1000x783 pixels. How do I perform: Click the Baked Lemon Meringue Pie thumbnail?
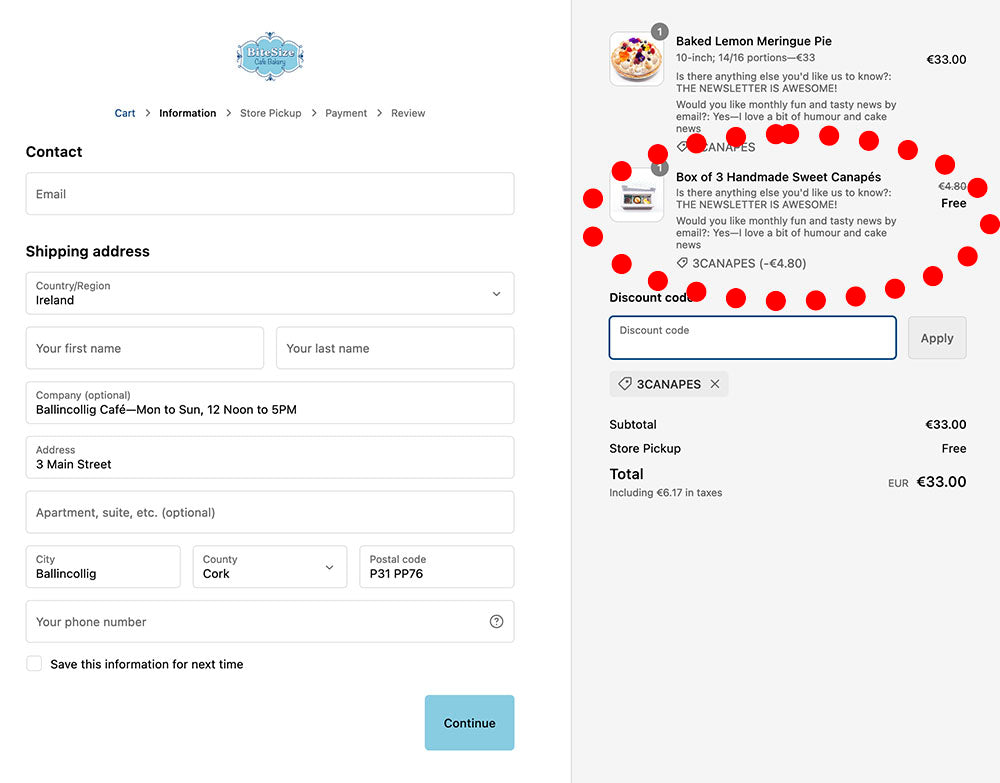point(636,59)
